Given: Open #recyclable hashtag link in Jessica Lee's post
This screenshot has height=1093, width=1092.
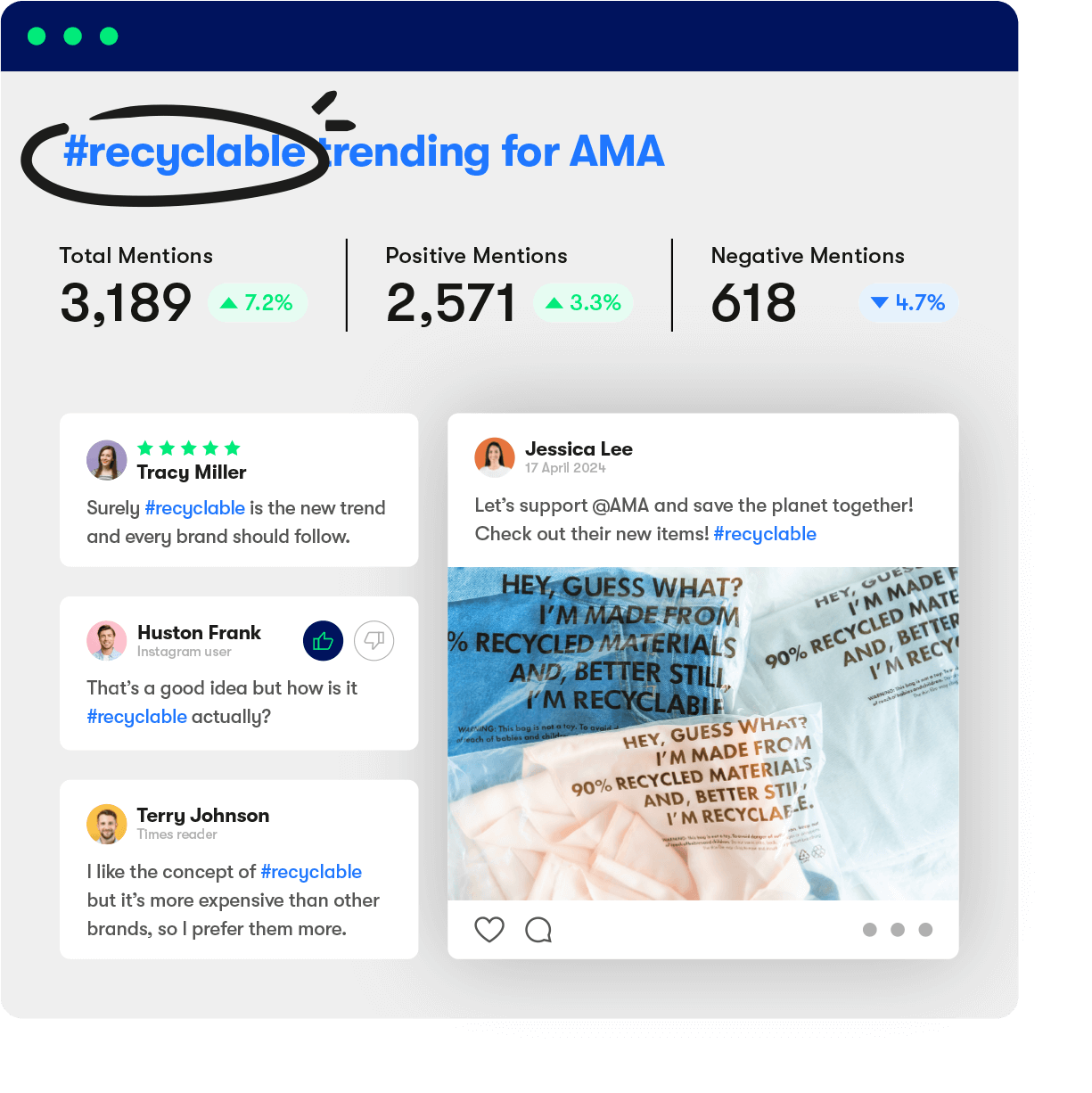Looking at the screenshot, I should 765,534.
